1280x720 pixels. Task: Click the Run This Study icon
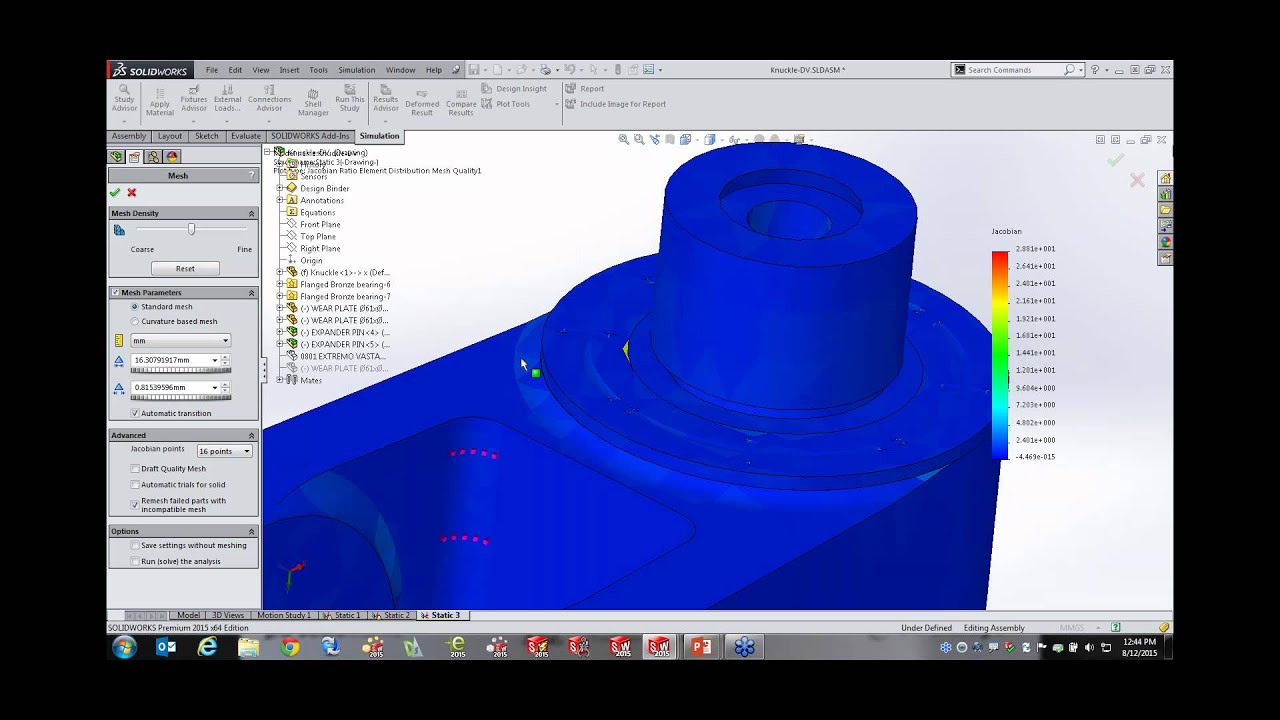[x=350, y=98]
